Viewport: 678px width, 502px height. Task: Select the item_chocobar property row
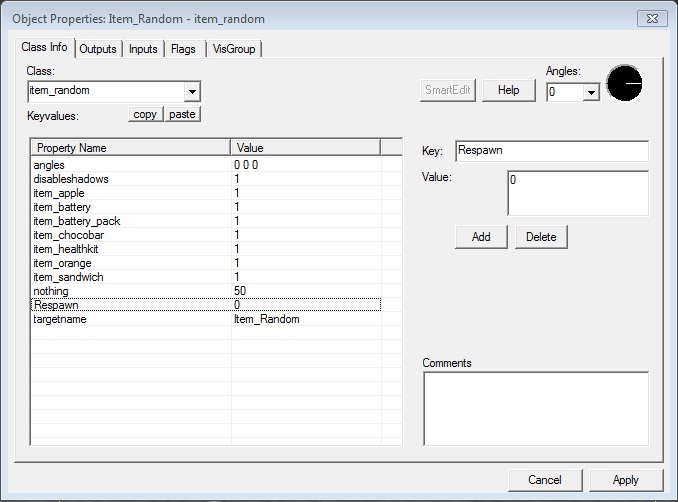tap(206, 235)
